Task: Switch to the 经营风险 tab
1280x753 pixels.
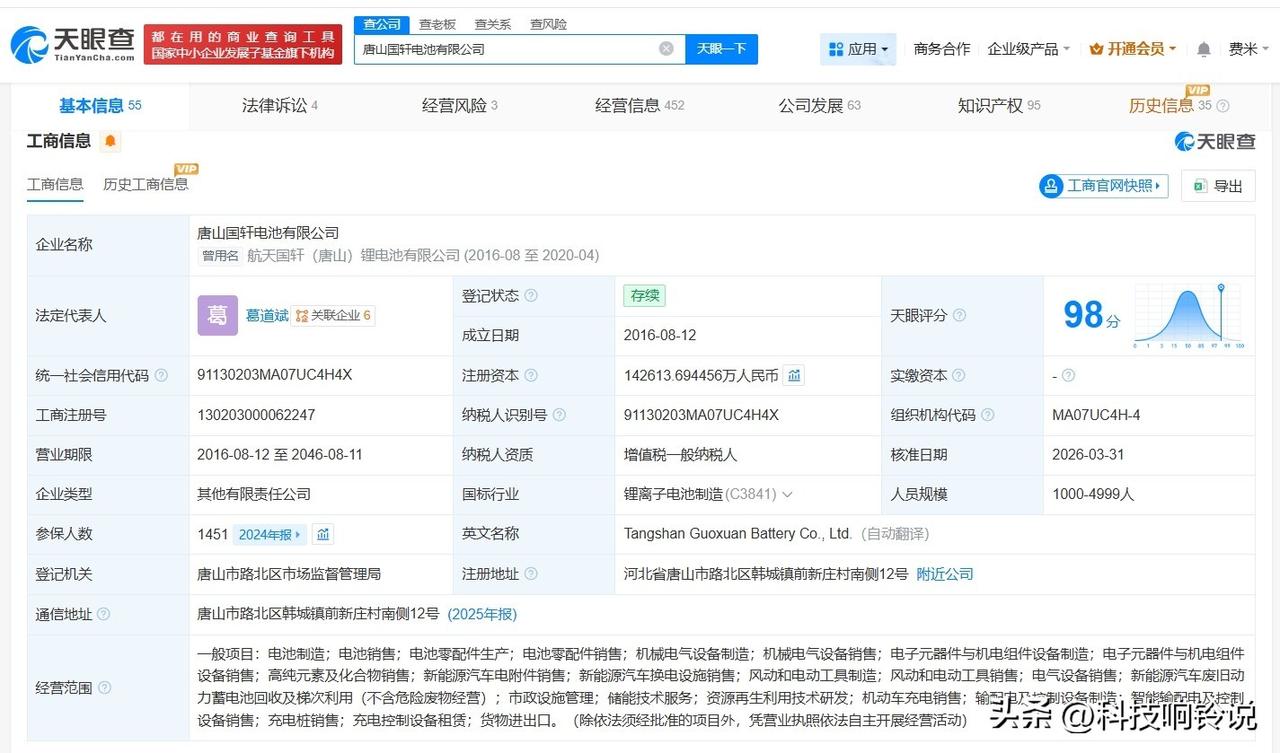Action: 460,106
